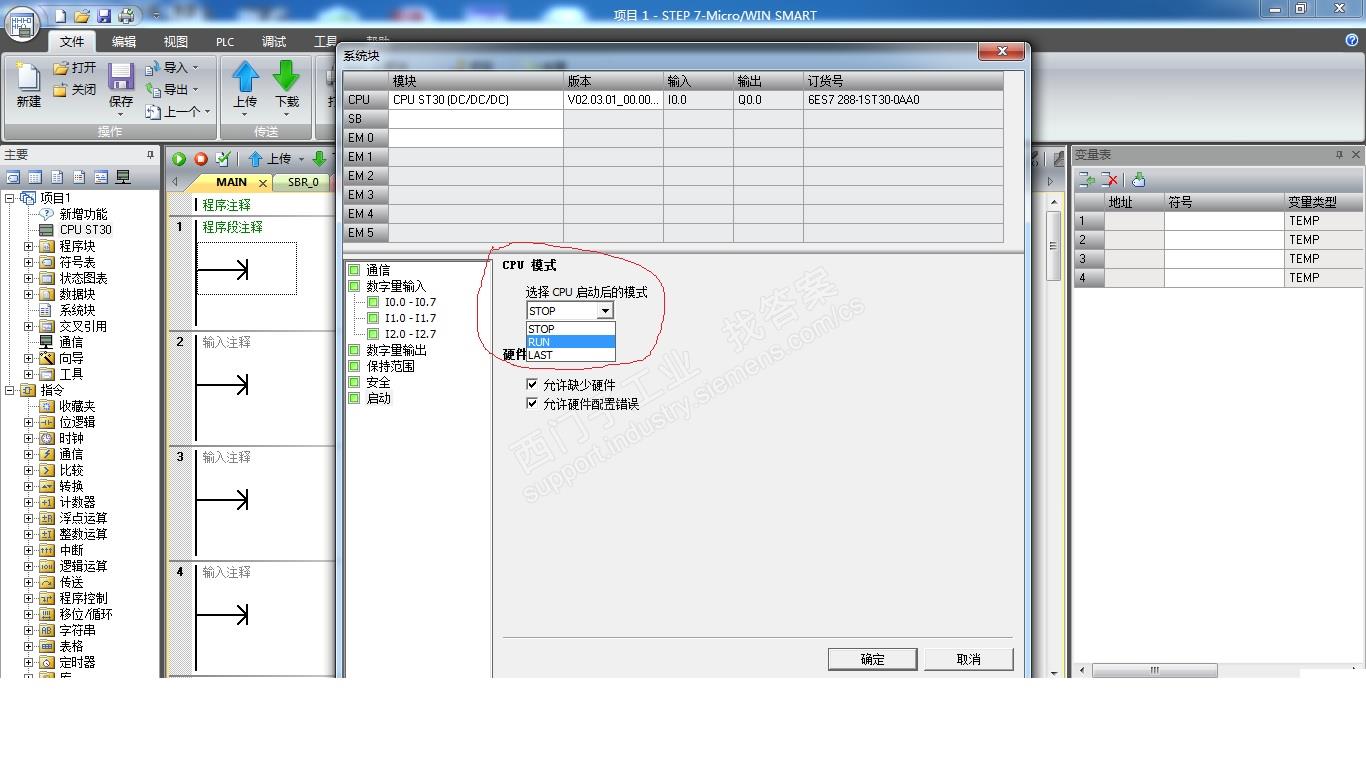Viewport: 1366px width, 768px height.
Task: Open the CPU startup mode dropdown arrow
Action: point(604,311)
